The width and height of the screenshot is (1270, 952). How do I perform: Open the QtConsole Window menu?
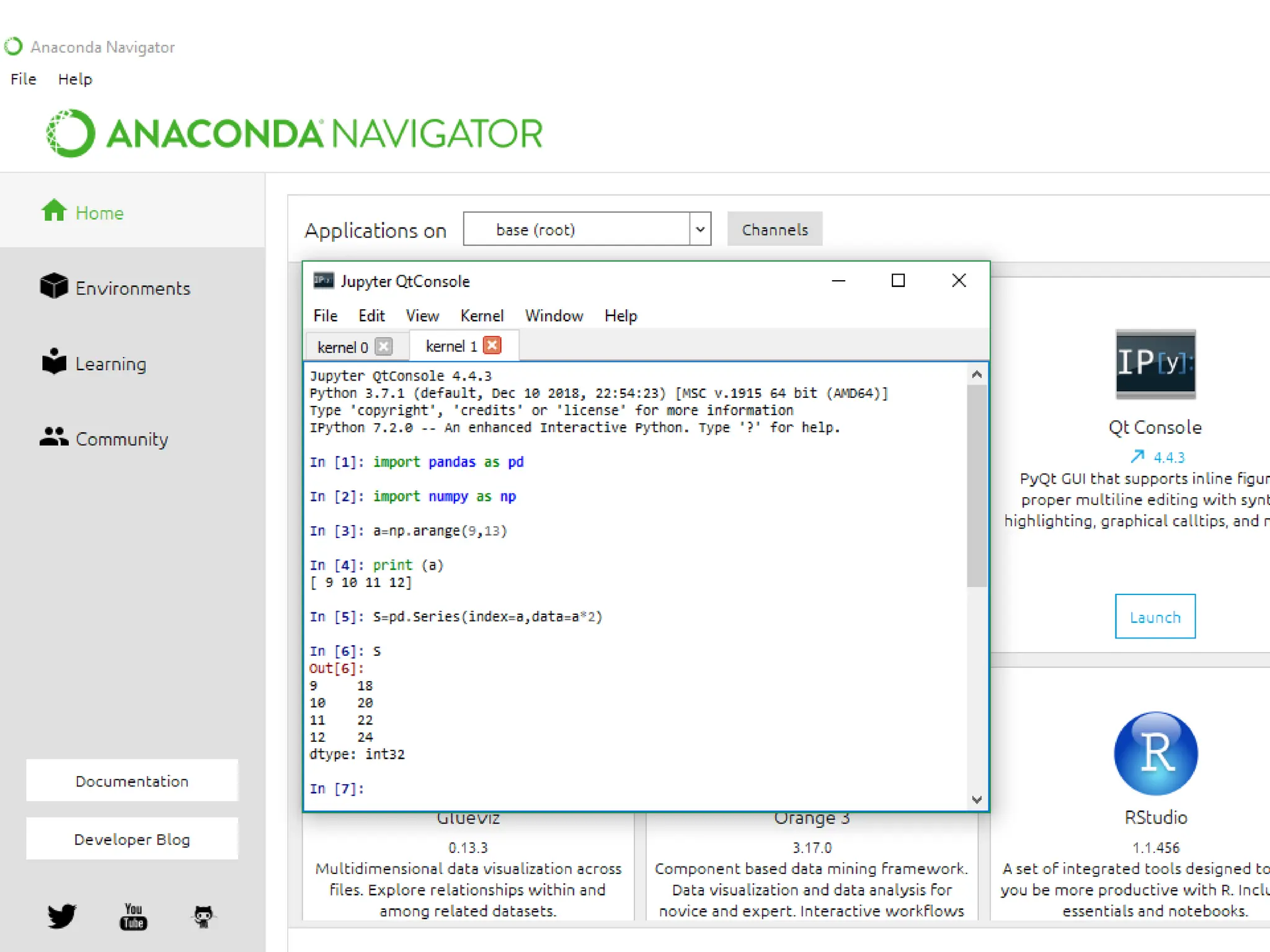[554, 315]
